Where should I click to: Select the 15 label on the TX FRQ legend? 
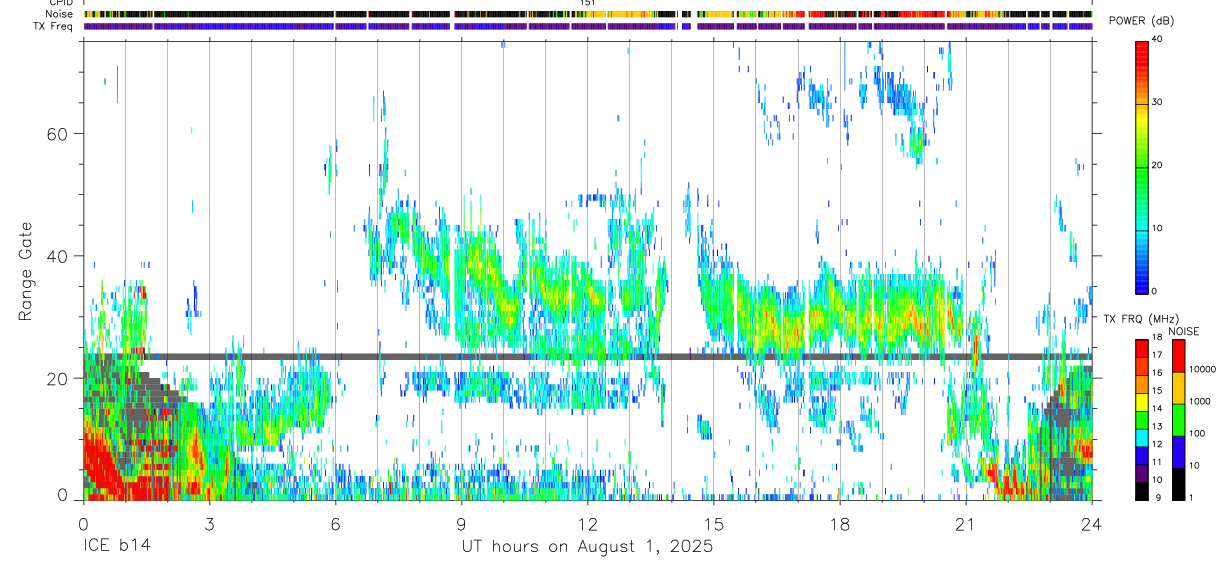1156,392
